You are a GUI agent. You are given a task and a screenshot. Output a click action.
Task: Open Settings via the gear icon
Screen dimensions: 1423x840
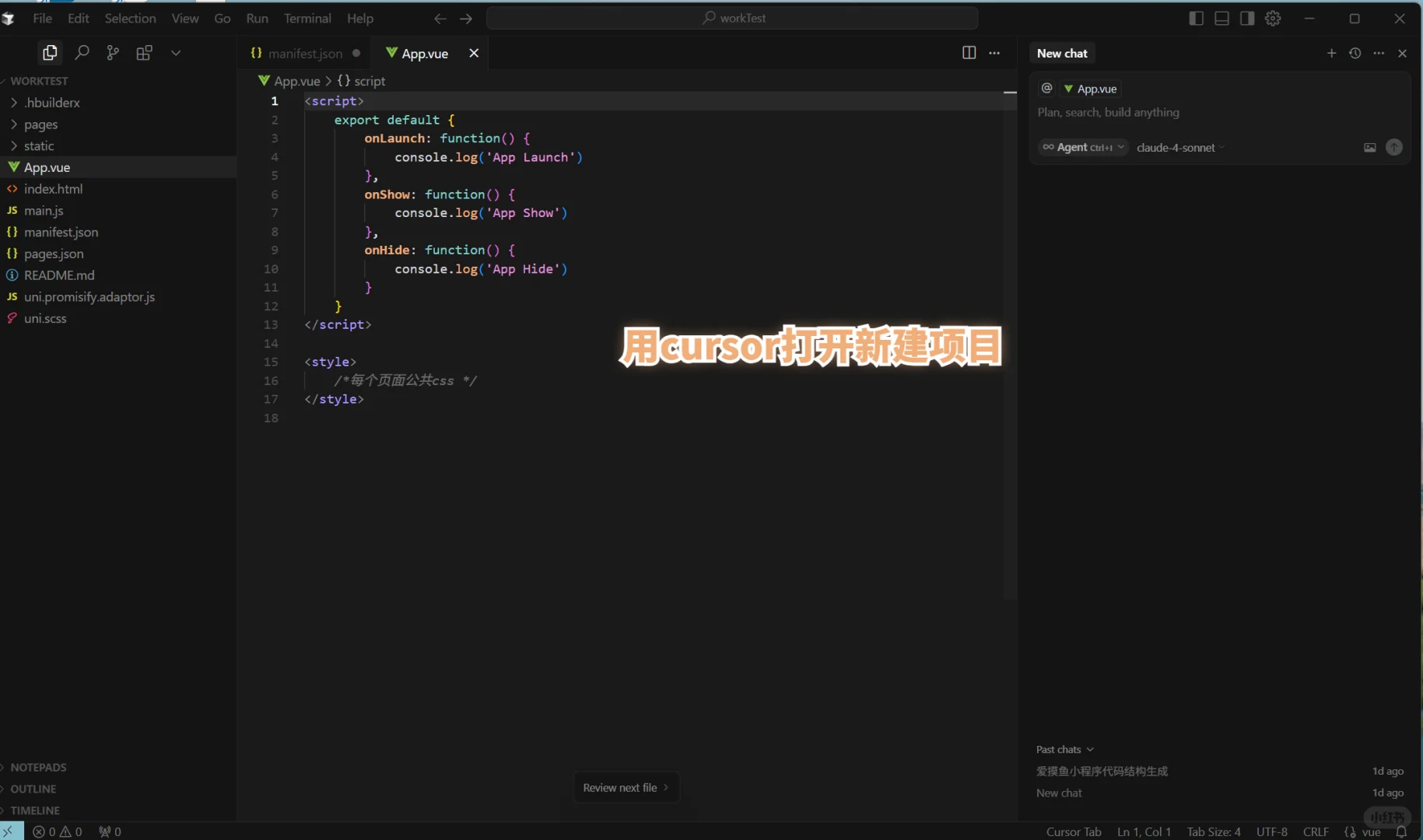[1274, 18]
